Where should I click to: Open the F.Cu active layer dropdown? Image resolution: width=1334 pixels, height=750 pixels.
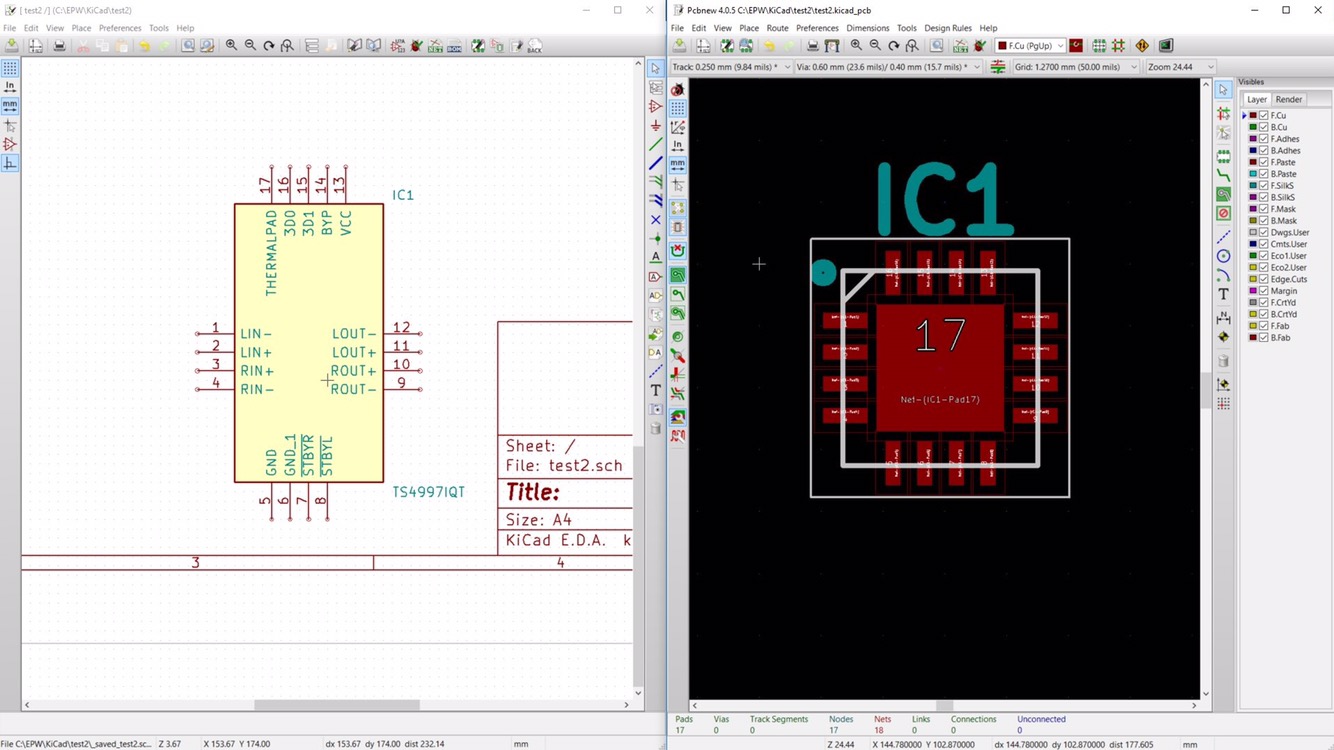[1030, 46]
